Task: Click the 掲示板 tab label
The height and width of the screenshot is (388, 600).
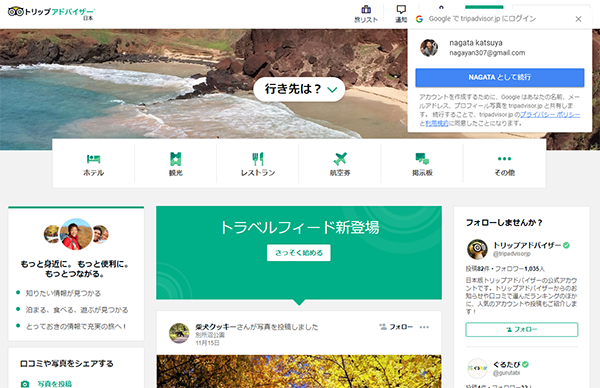Action: 422,173
